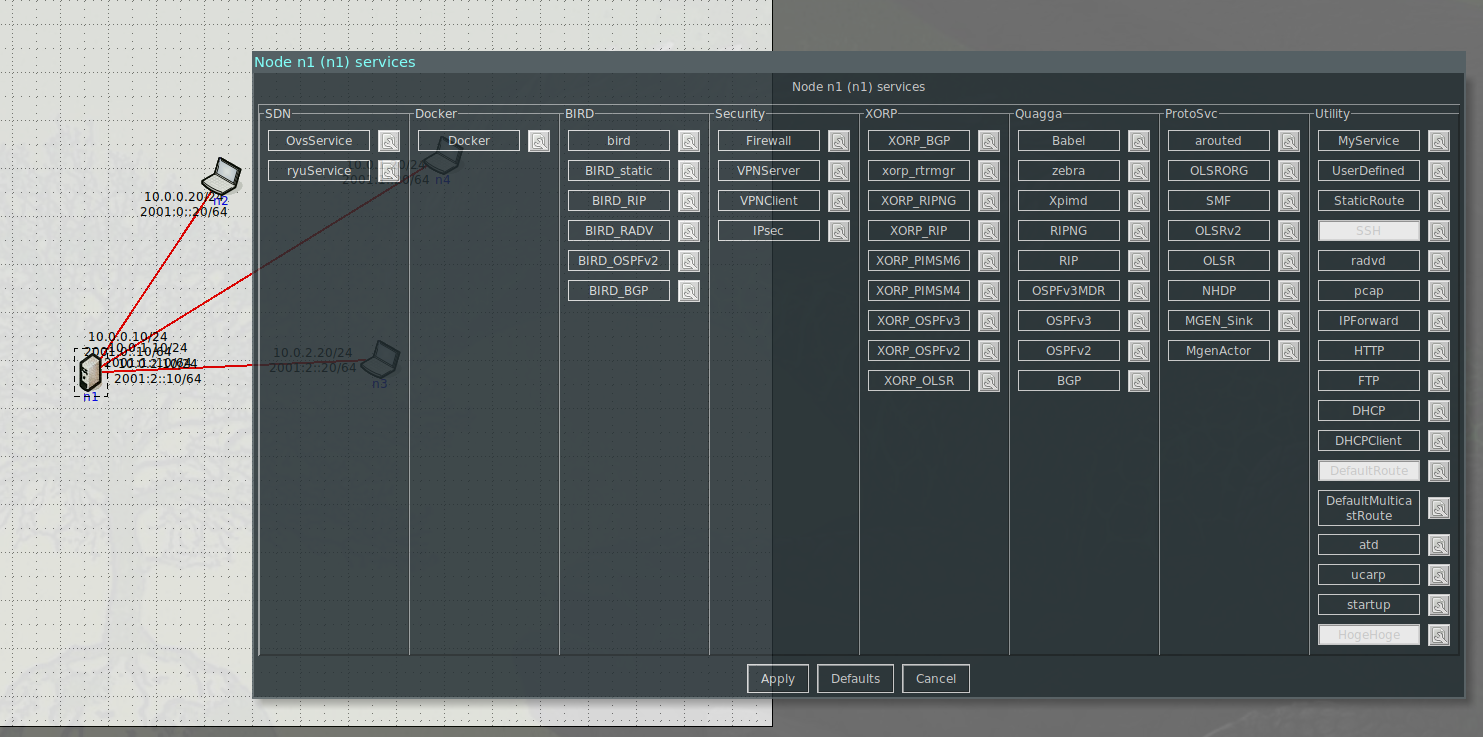Enable the Xpimd service
This screenshot has width=1483, height=737.
tap(1069, 201)
